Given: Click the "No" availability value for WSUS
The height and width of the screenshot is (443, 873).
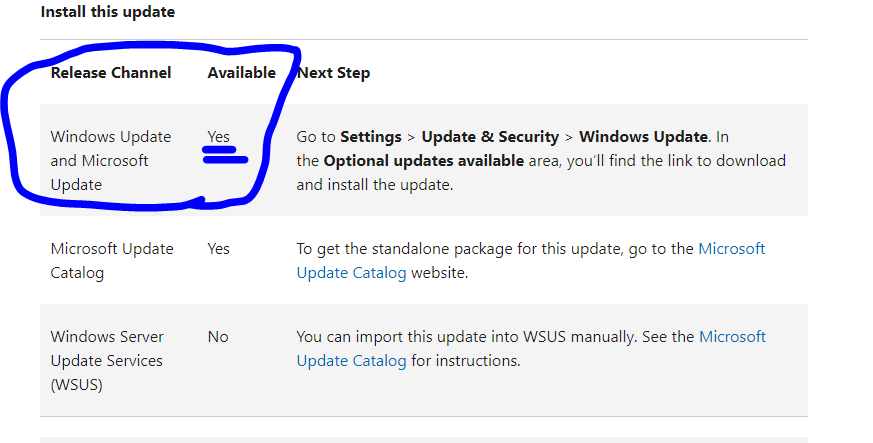Looking at the screenshot, I should click(218, 337).
